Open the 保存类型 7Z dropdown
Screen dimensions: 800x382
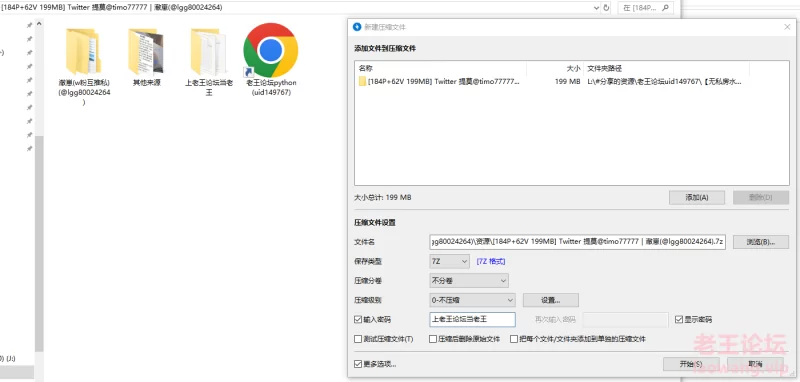pos(449,262)
